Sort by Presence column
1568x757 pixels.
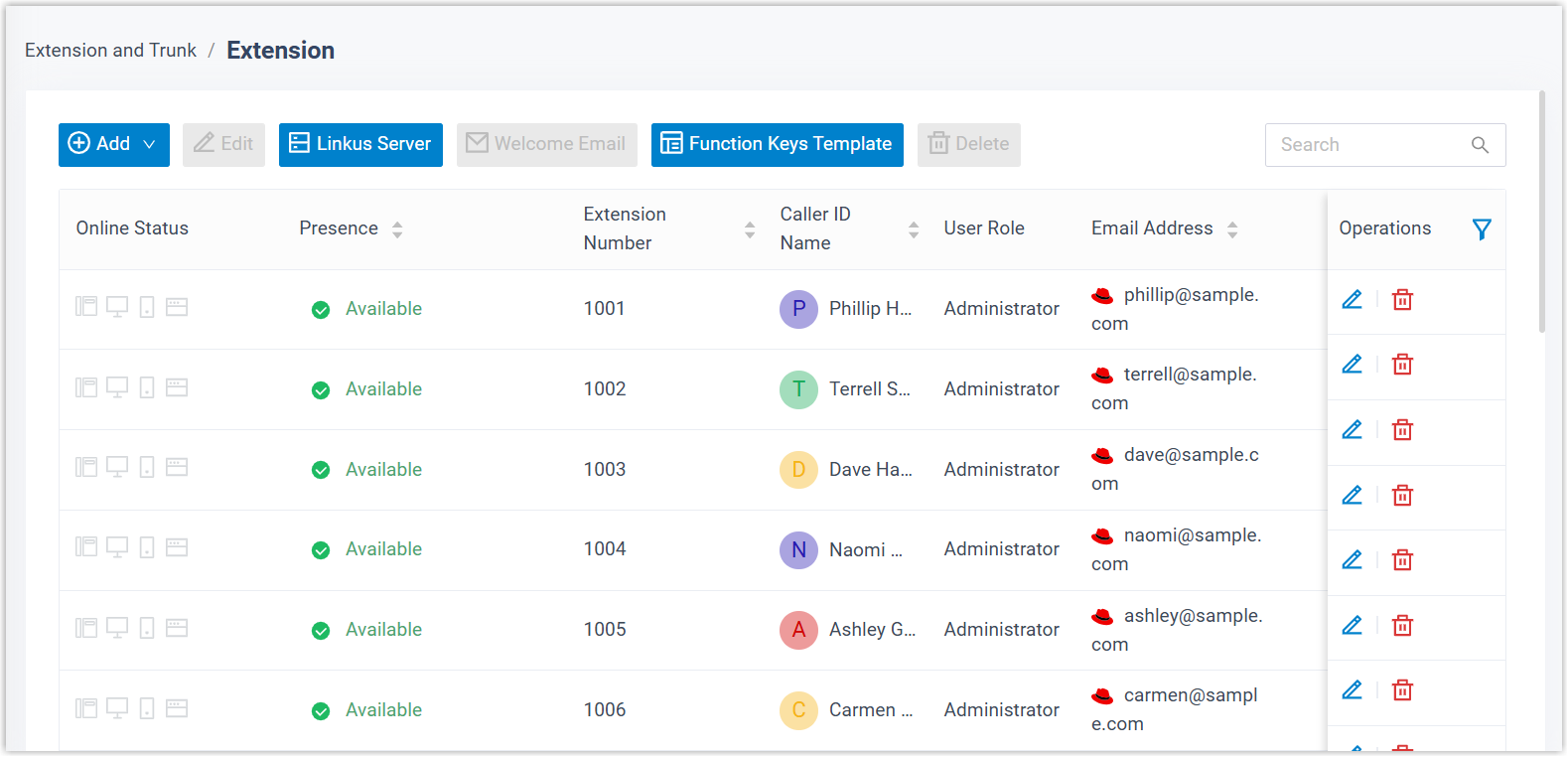click(x=397, y=229)
